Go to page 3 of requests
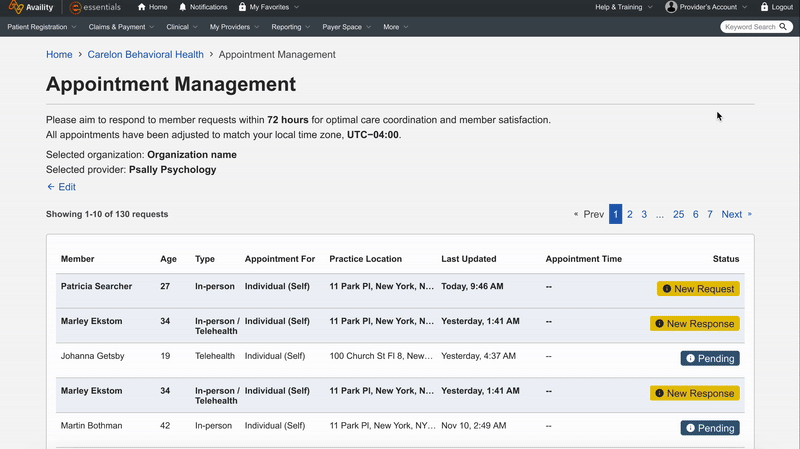The height and width of the screenshot is (449, 800). pos(644,214)
